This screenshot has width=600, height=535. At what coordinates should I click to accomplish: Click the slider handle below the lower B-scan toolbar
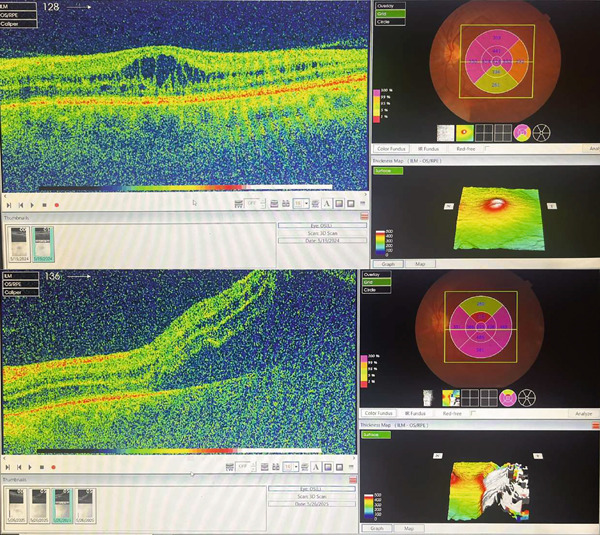[x=192, y=474]
